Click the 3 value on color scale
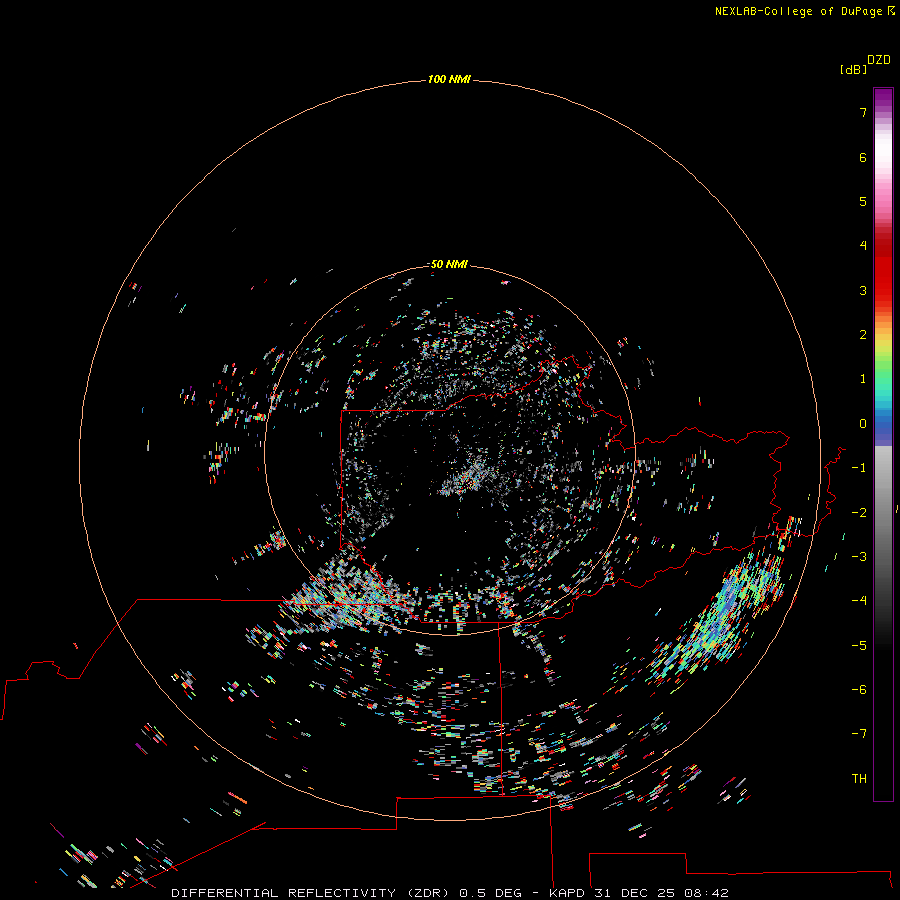This screenshot has height=900, width=900. pos(863,290)
